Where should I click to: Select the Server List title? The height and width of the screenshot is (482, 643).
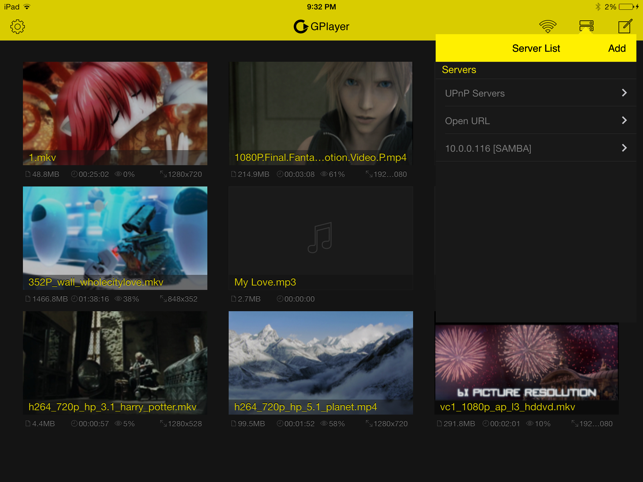tap(536, 48)
